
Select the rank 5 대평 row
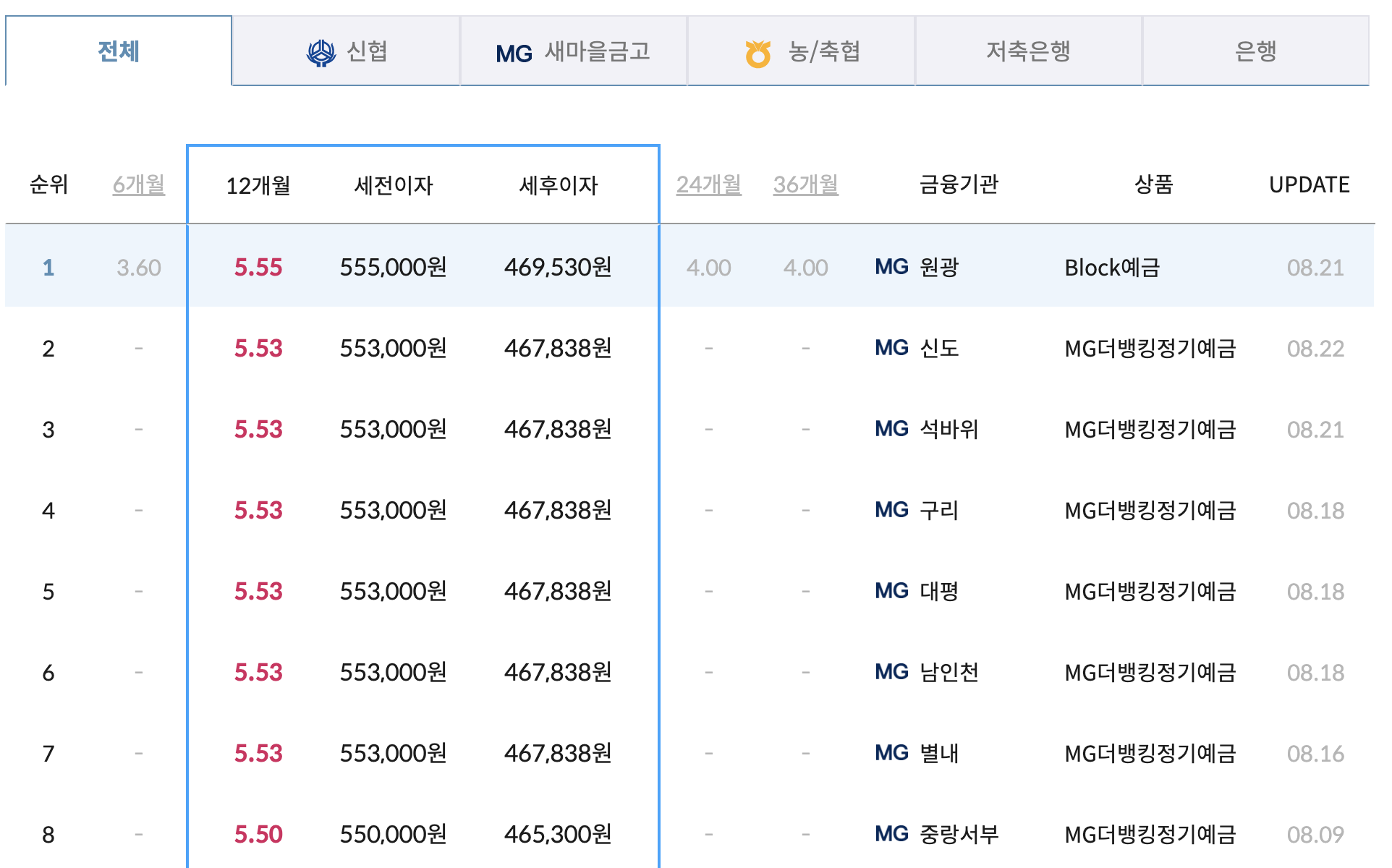click(x=938, y=592)
